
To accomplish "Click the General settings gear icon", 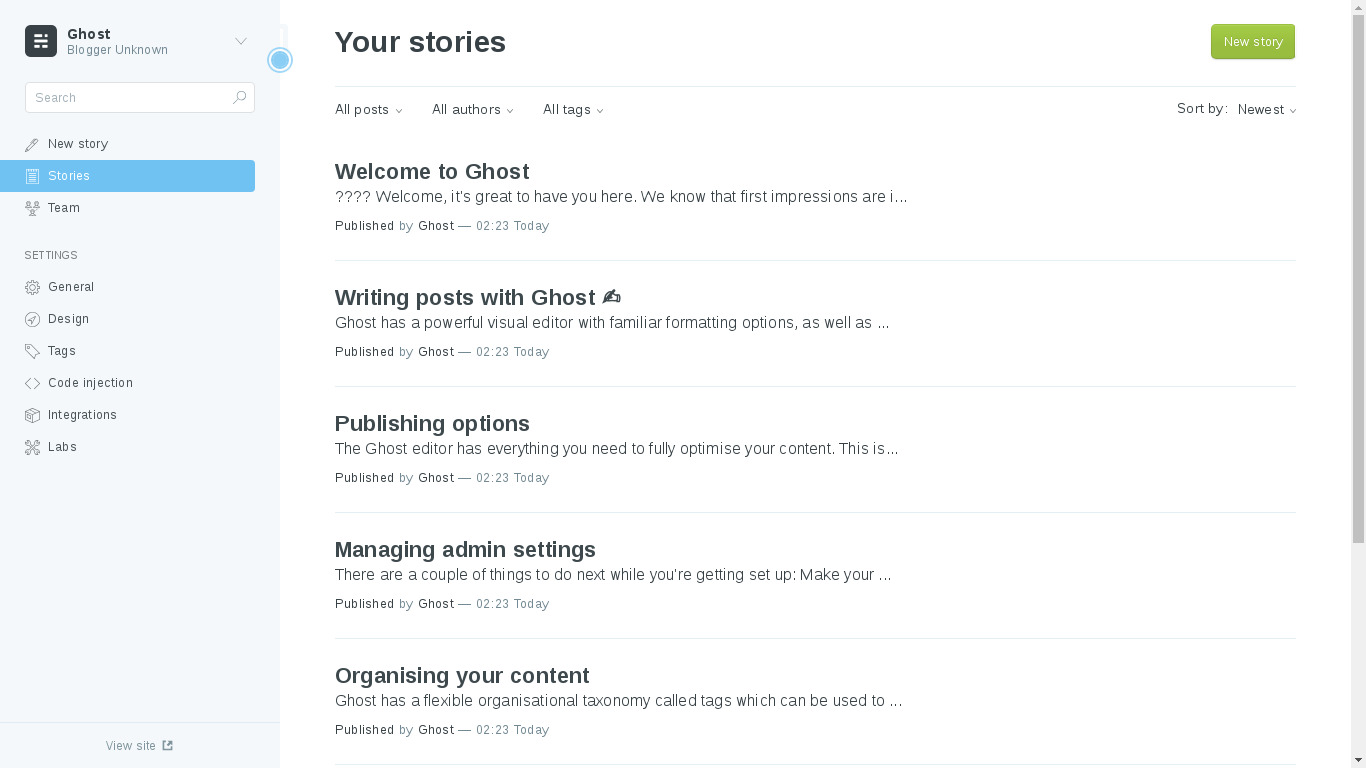I will pyautogui.click(x=32, y=287).
